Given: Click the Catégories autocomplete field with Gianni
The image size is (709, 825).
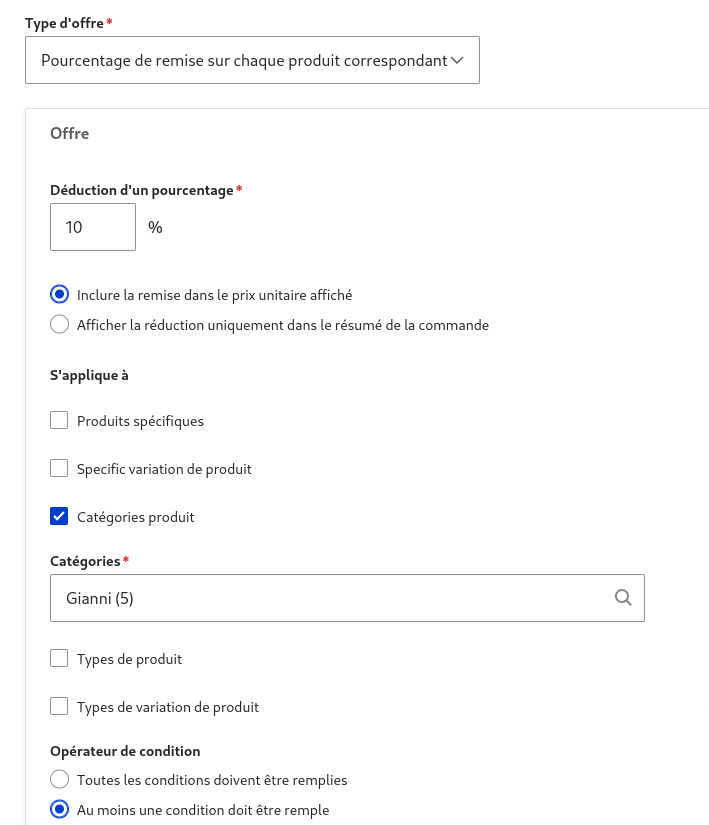Looking at the screenshot, I should click(330, 598).
